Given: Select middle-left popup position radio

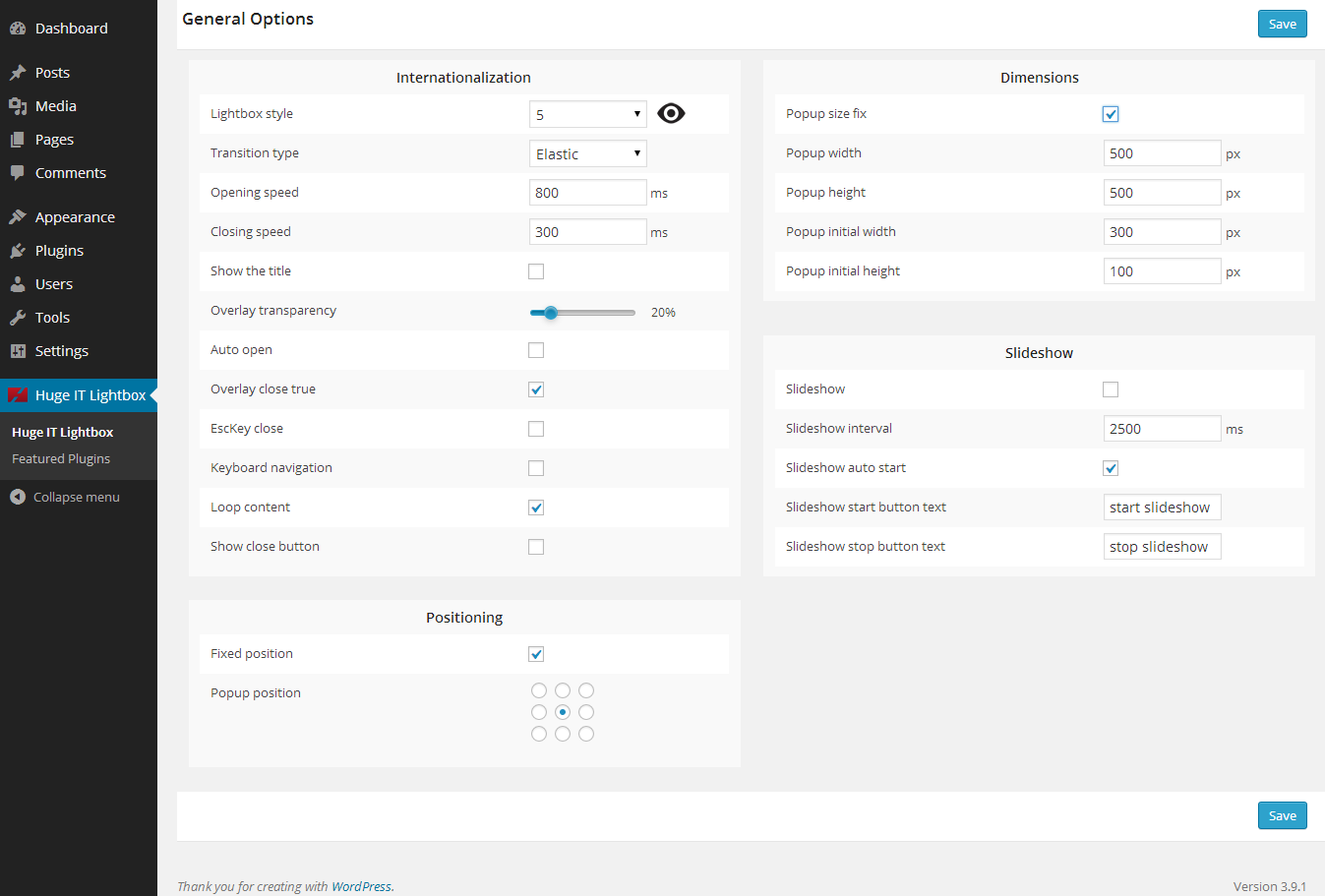Looking at the screenshot, I should point(539,712).
